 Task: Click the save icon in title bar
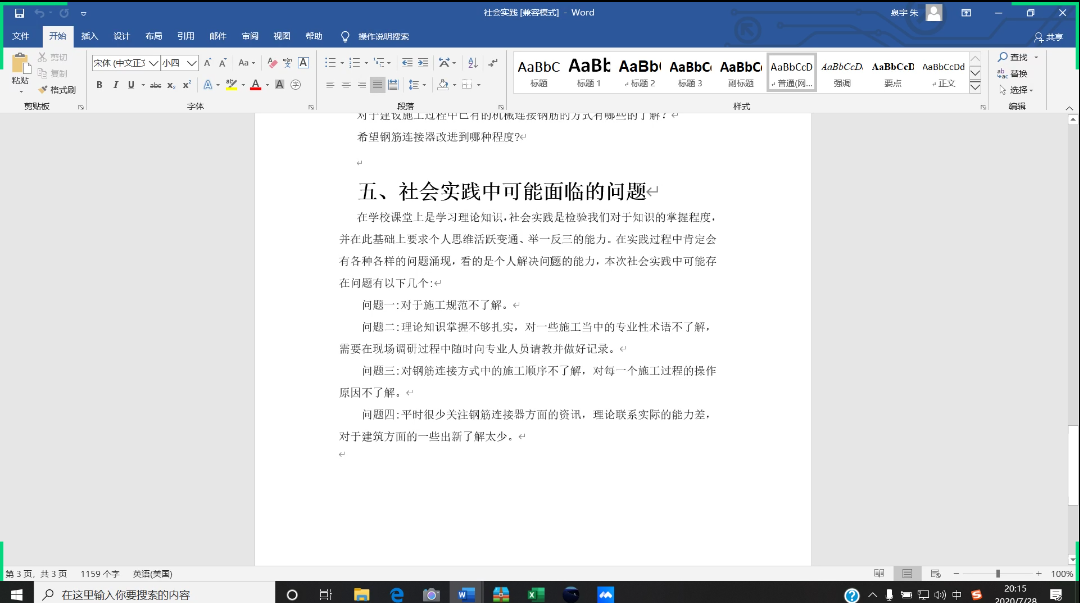click(19, 13)
